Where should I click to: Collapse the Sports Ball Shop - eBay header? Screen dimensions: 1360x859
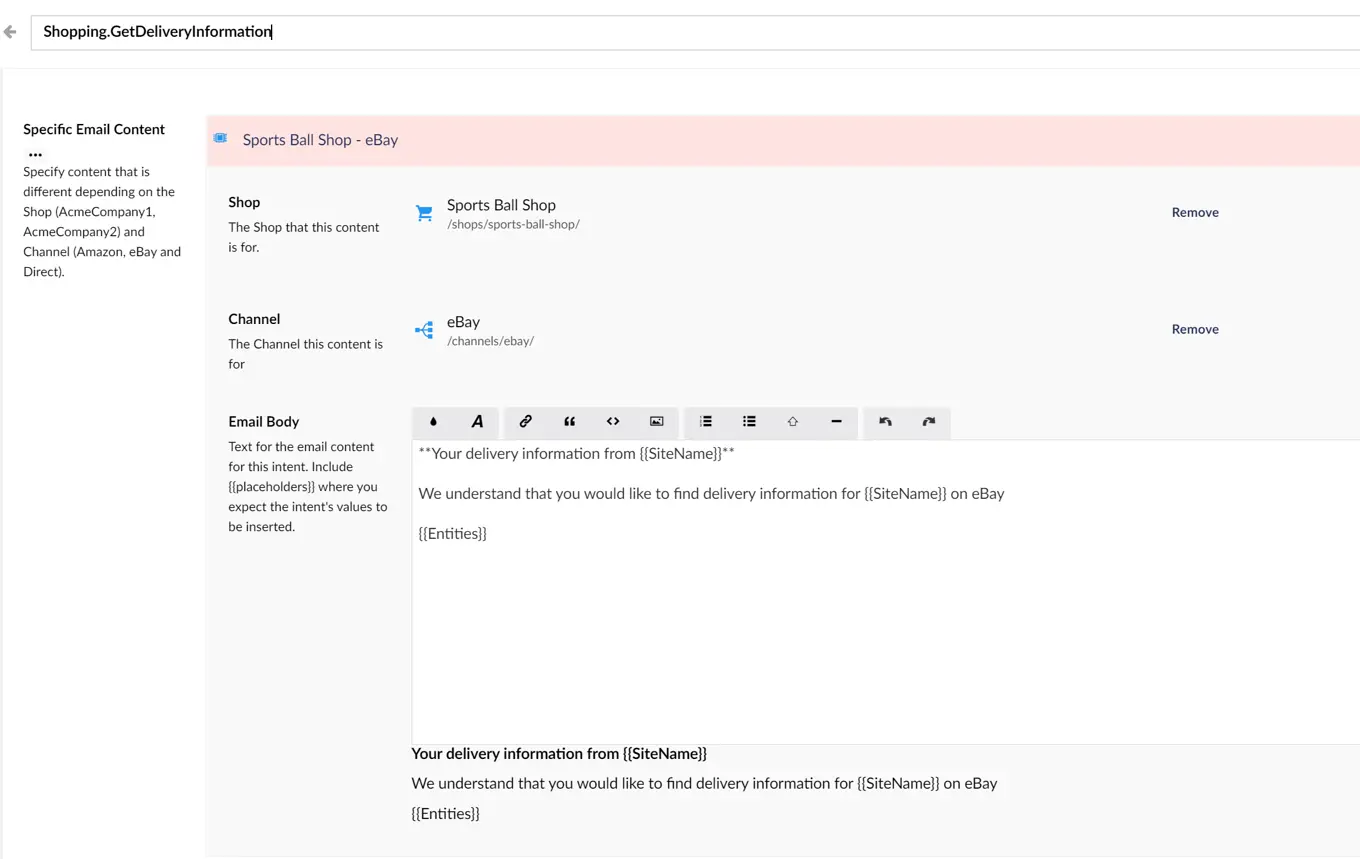click(x=320, y=140)
